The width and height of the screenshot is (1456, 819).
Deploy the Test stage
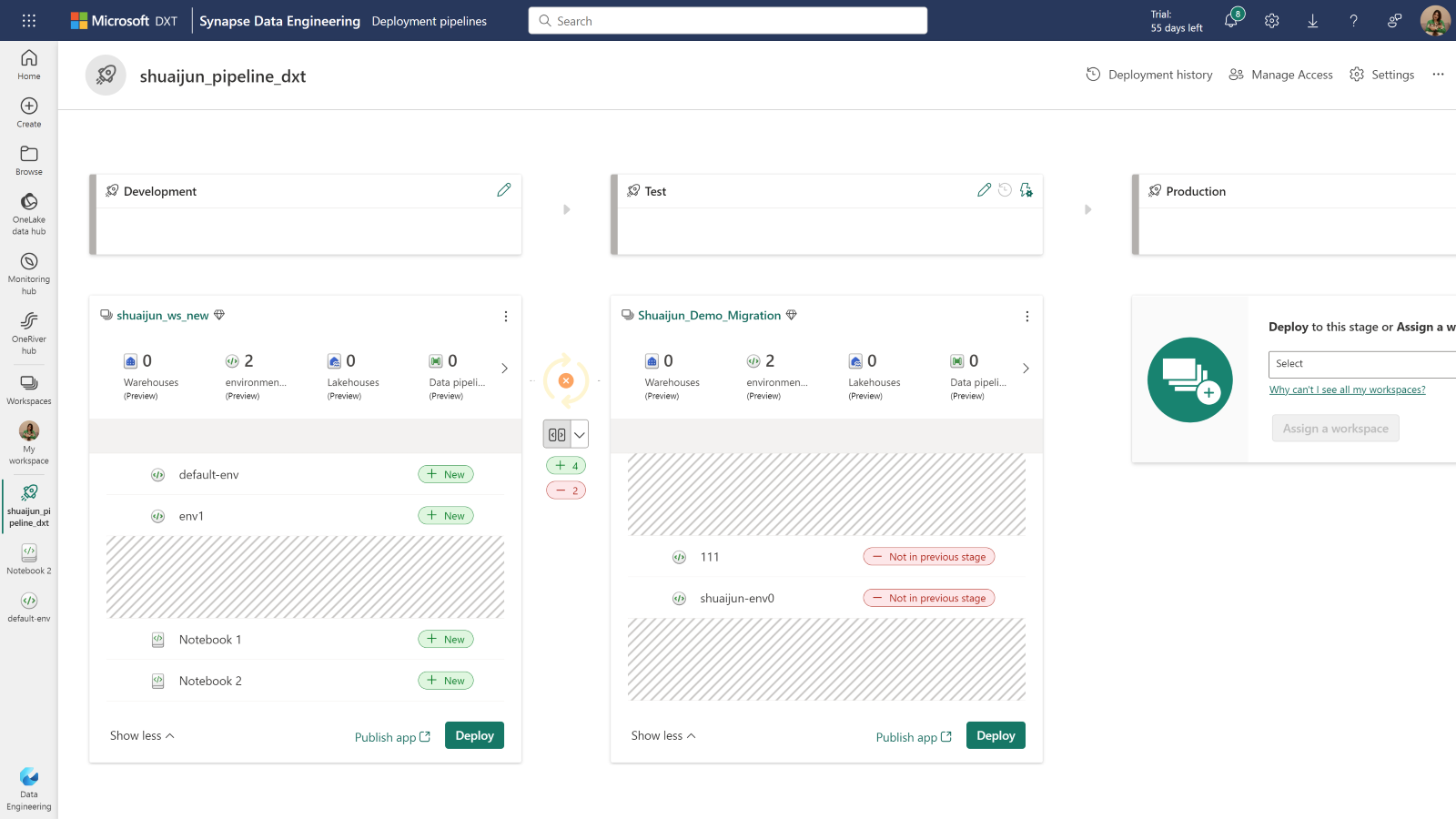(x=996, y=735)
